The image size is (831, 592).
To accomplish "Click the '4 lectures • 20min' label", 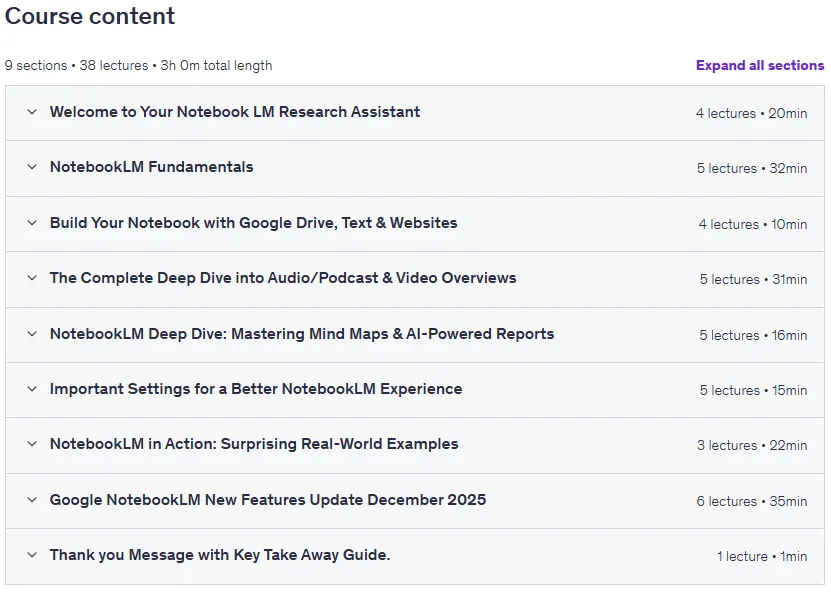I will (752, 113).
